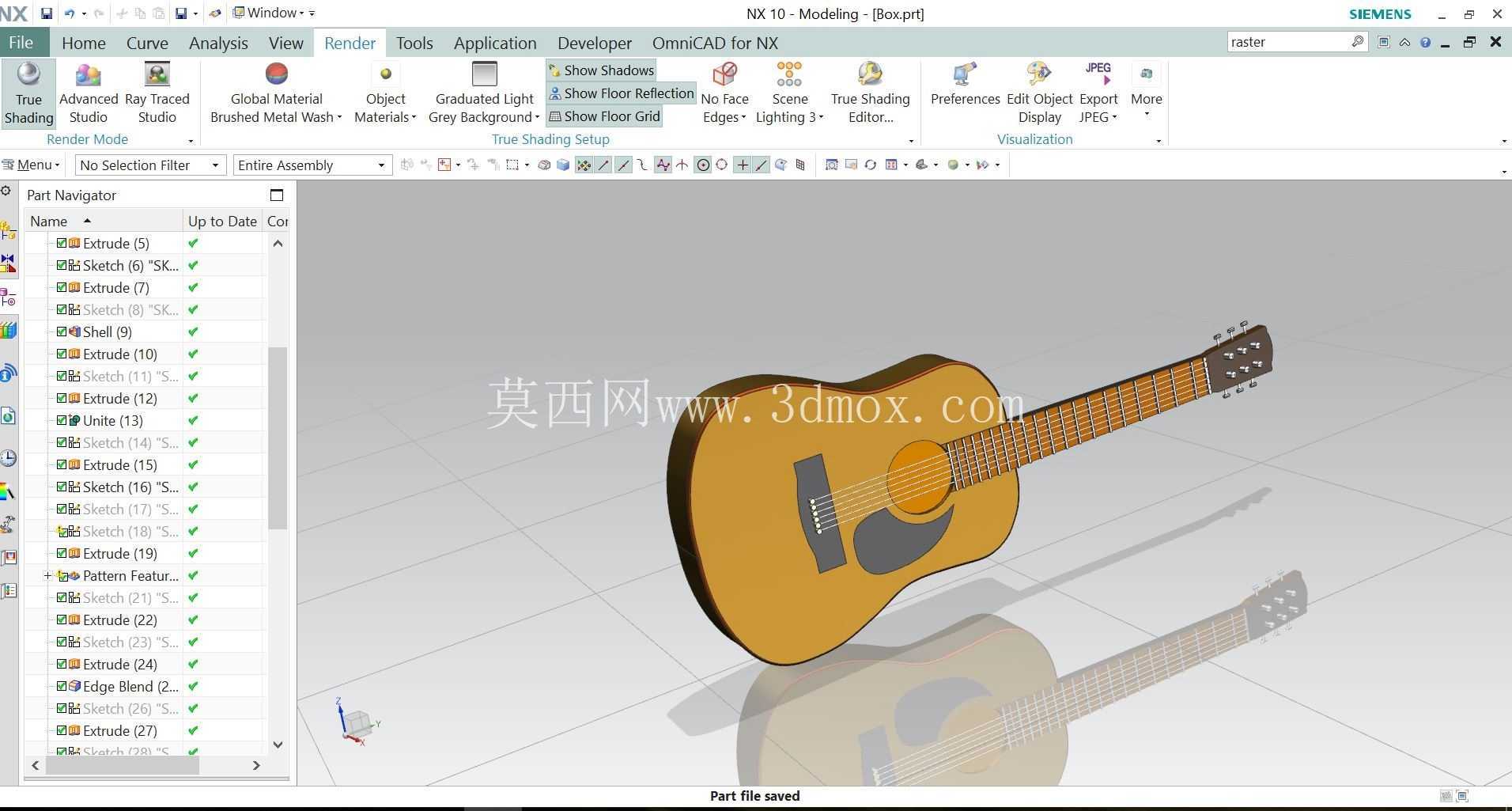Viewport: 1512px width, 811px height.
Task: Switch to the Curve ribbon tab
Action: 147,43
